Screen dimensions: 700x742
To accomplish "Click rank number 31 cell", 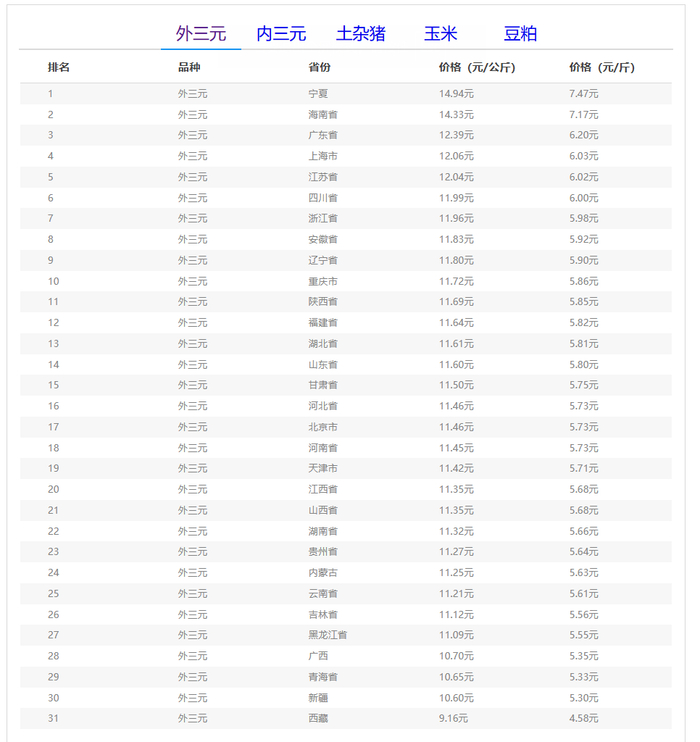I will (x=53, y=718).
